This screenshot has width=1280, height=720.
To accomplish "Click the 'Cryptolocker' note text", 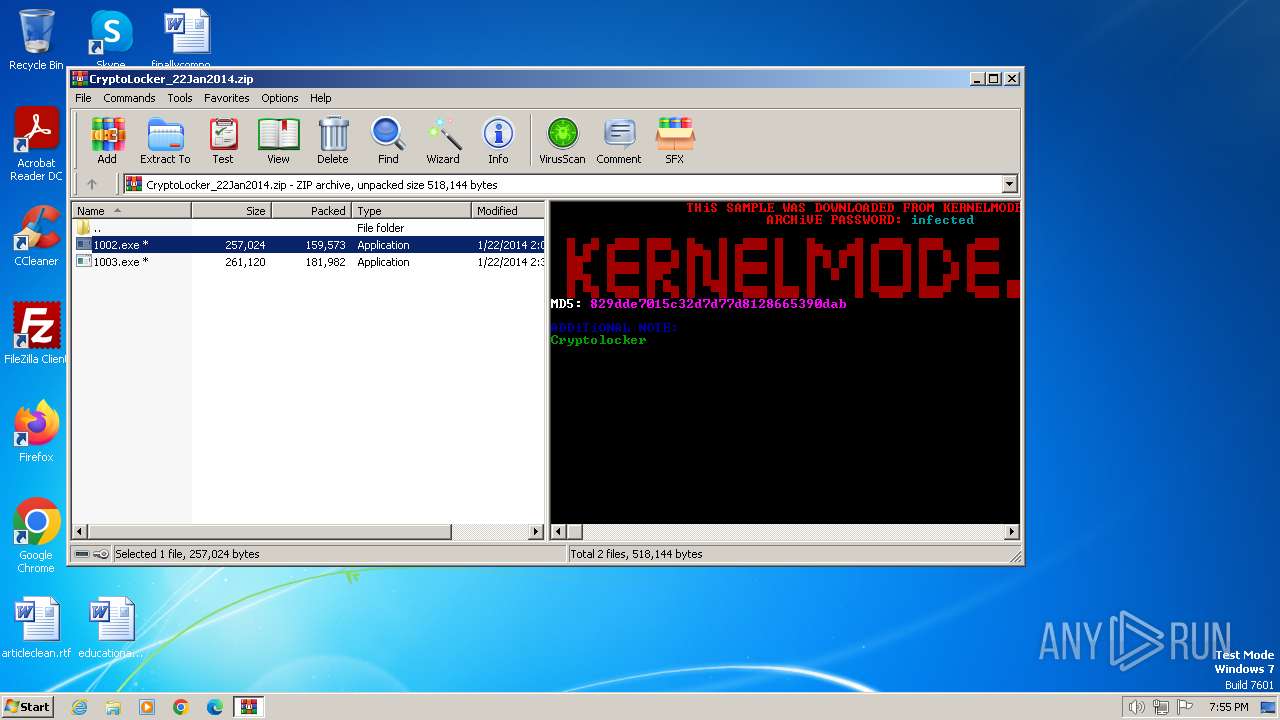I will [598, 340].
